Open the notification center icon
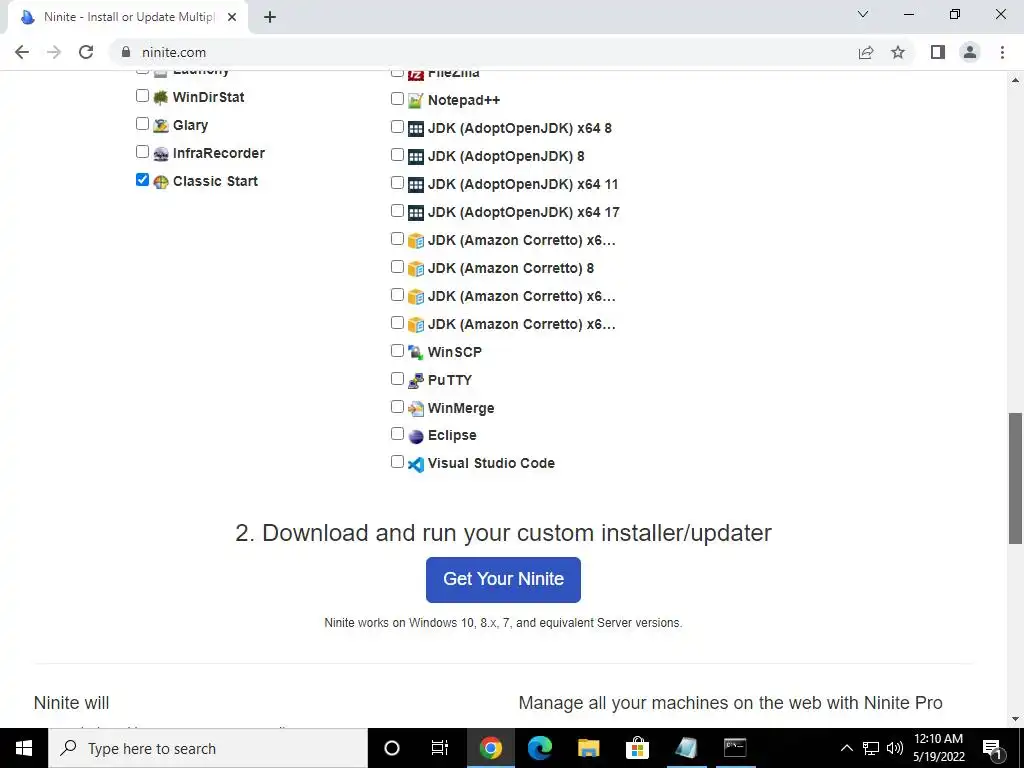 click(991, 748)
